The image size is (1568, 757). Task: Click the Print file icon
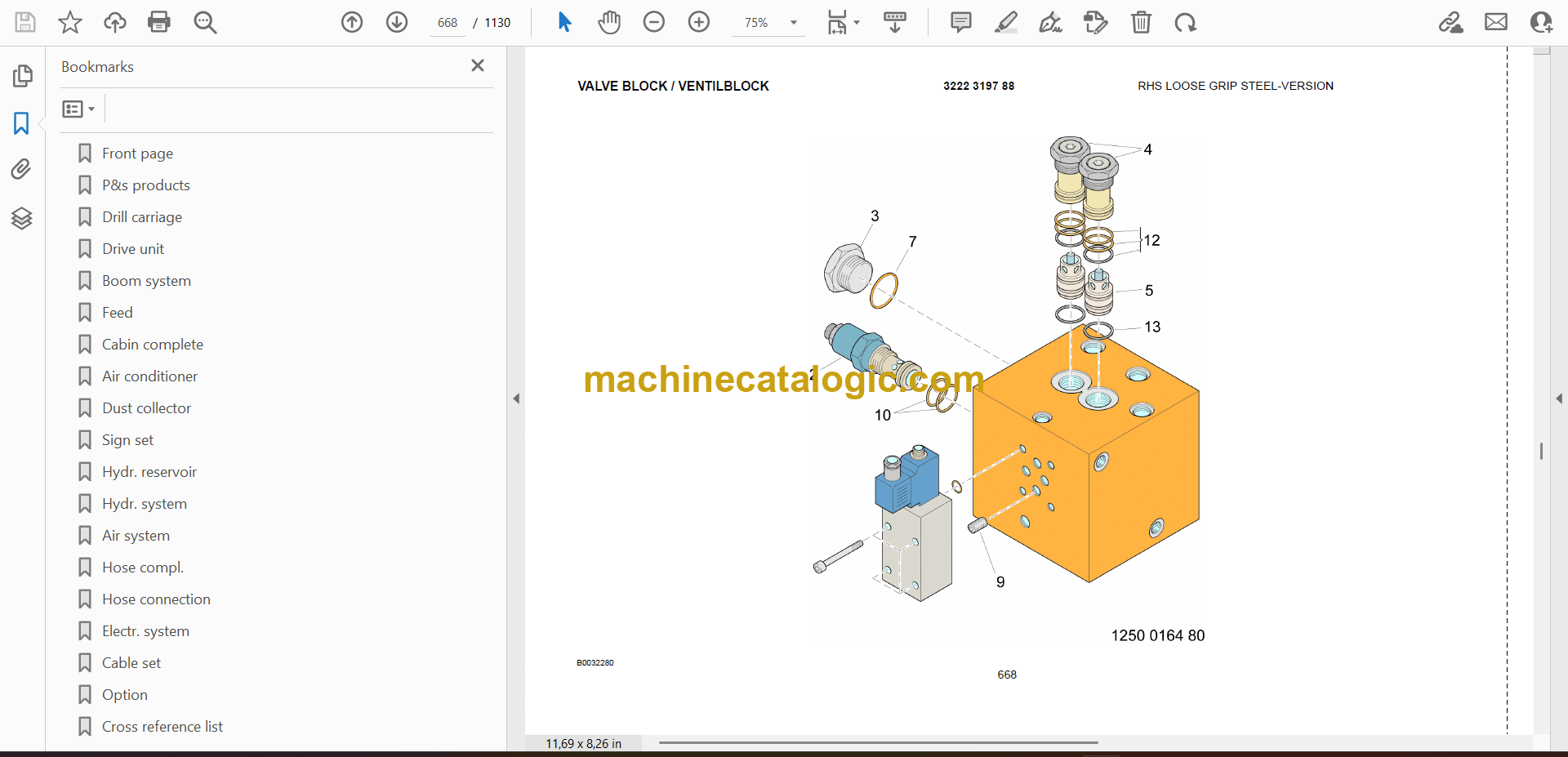point(159,22)
